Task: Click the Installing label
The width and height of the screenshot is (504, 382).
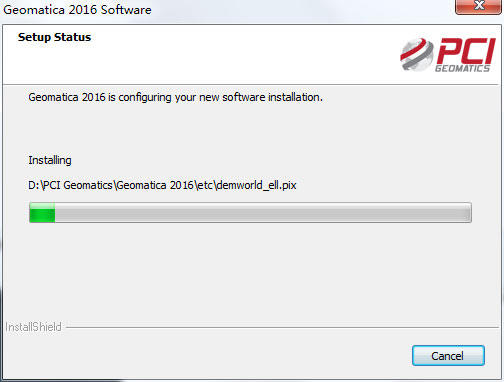Action: click(x=50, y=160)
